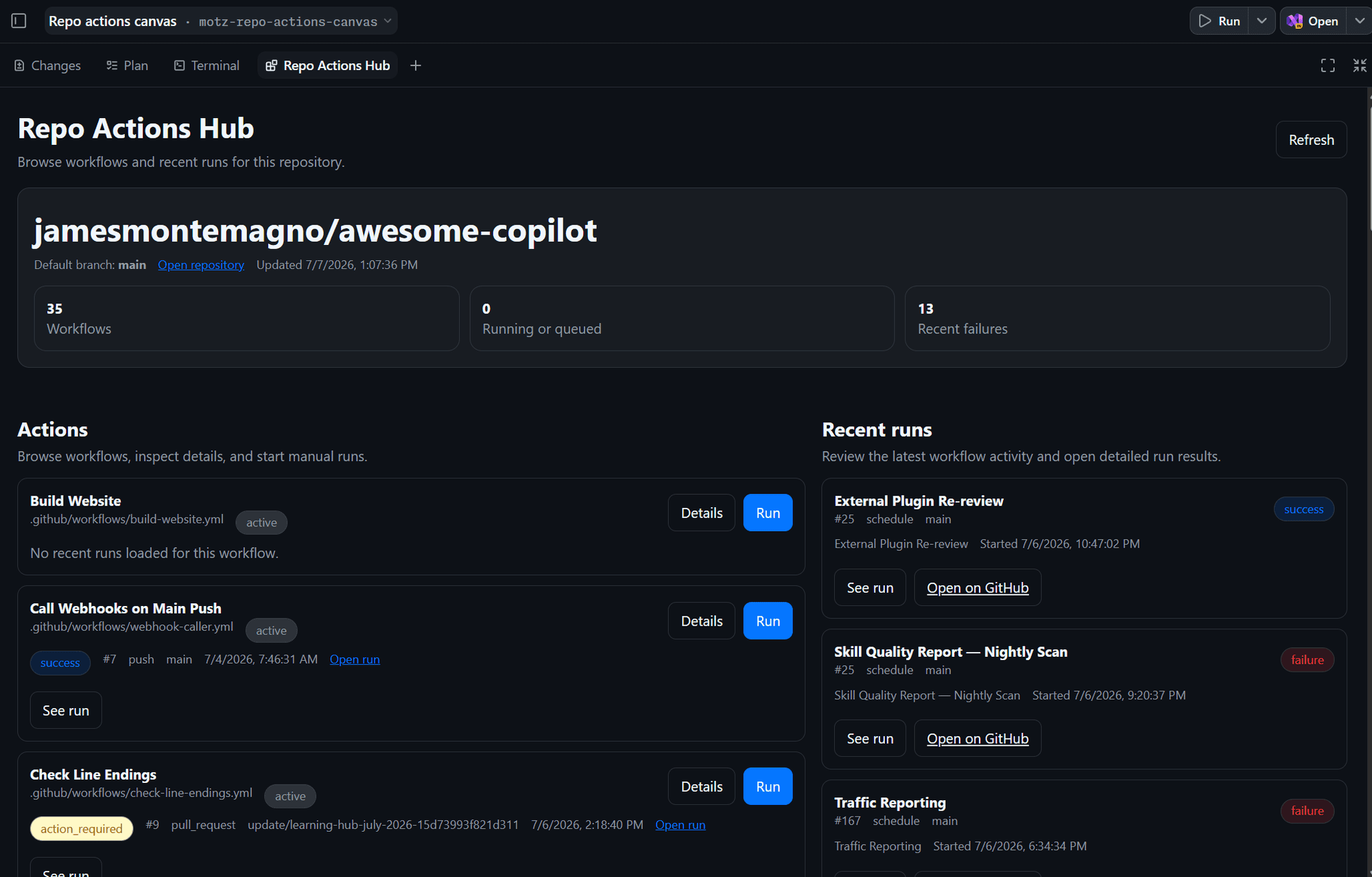Click the jamesmontemagno/awesome-copilot heading
Screen dimensions: 1372x877
[316, 231]
